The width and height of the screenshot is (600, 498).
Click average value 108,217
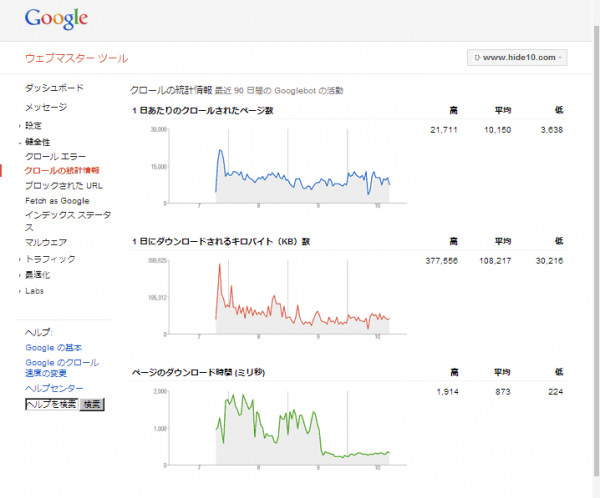pyautogui.click(x=495, y=261)
